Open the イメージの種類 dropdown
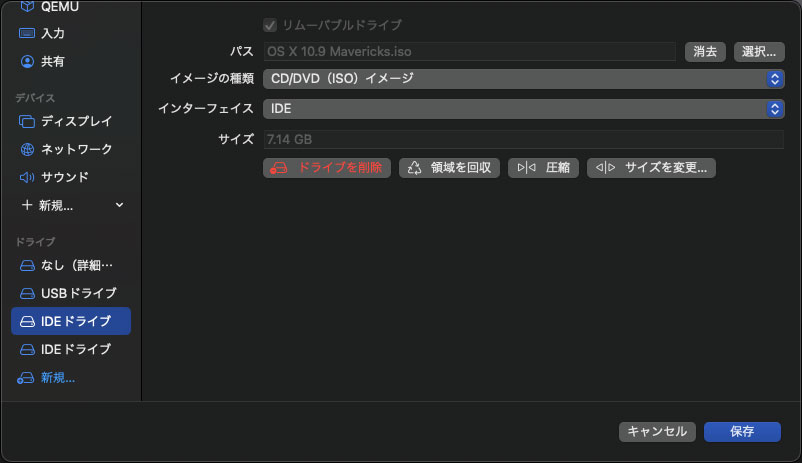This screenshot has height=463, width=802. [x=524, y=79]
